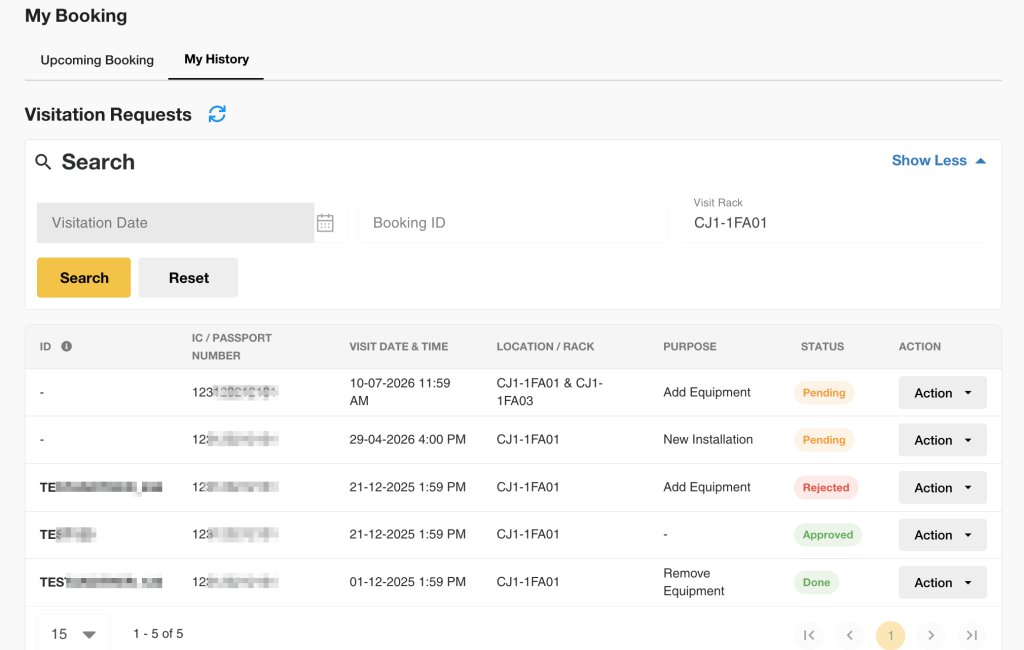This screenshot has width=1024, height=650.
Task: Open Action dropdown for 29-04-2026 visit
Action: [942, 440]
